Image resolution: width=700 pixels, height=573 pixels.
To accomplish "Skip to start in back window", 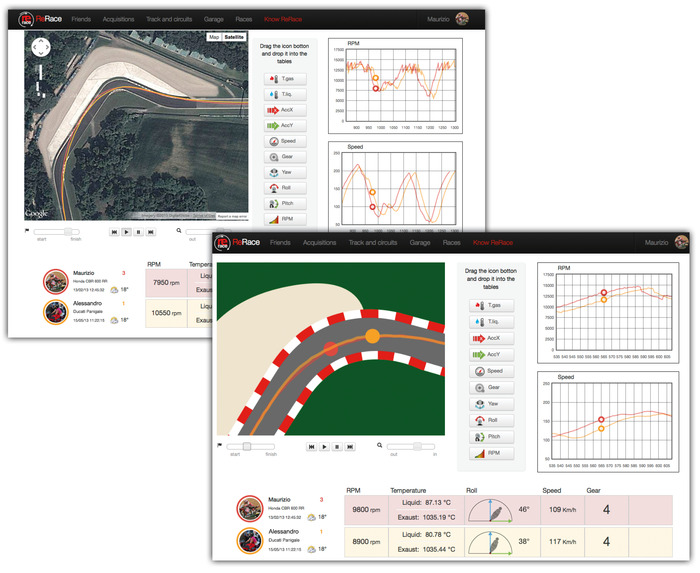I will point(114,232).
